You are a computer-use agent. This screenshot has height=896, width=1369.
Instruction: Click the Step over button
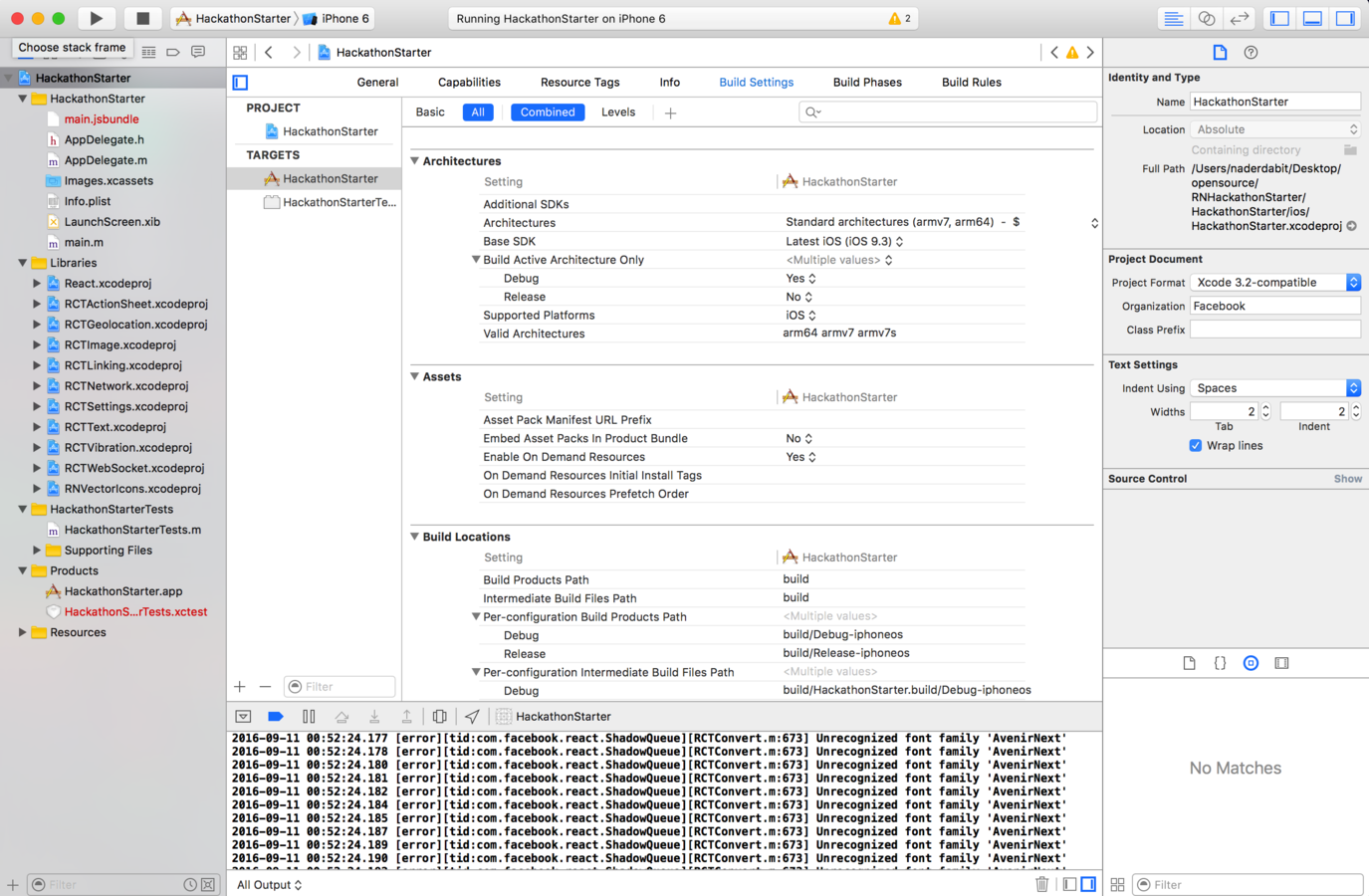click(342, 717)
